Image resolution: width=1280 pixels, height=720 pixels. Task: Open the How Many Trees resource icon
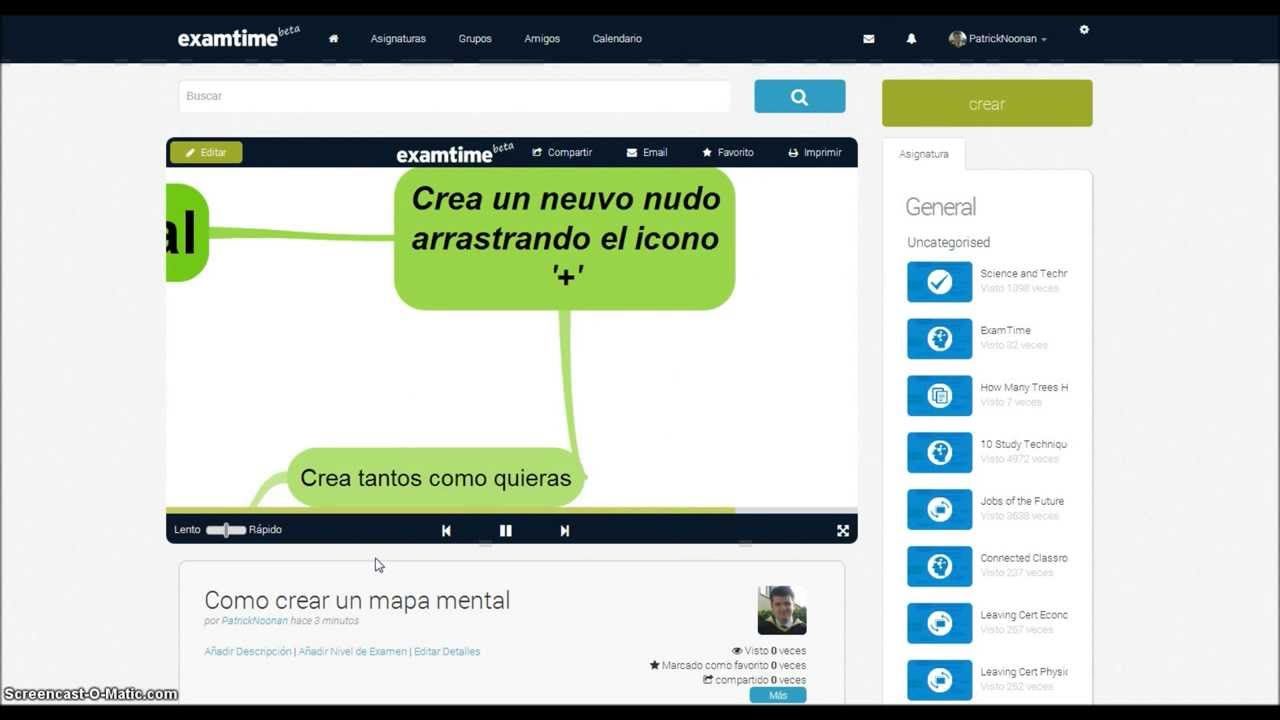(x=939, y=396)
